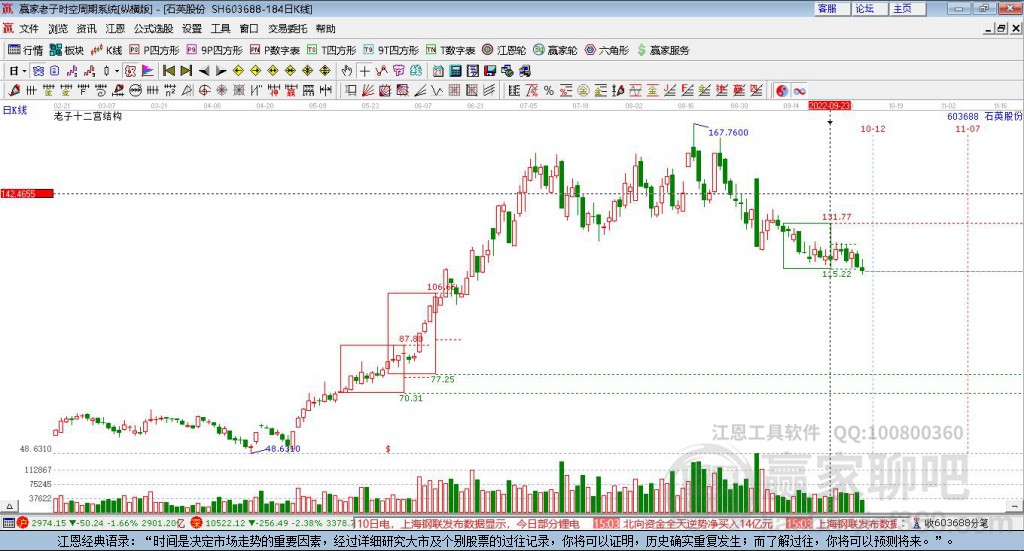Open the 江恩 menu

[115, 29]
